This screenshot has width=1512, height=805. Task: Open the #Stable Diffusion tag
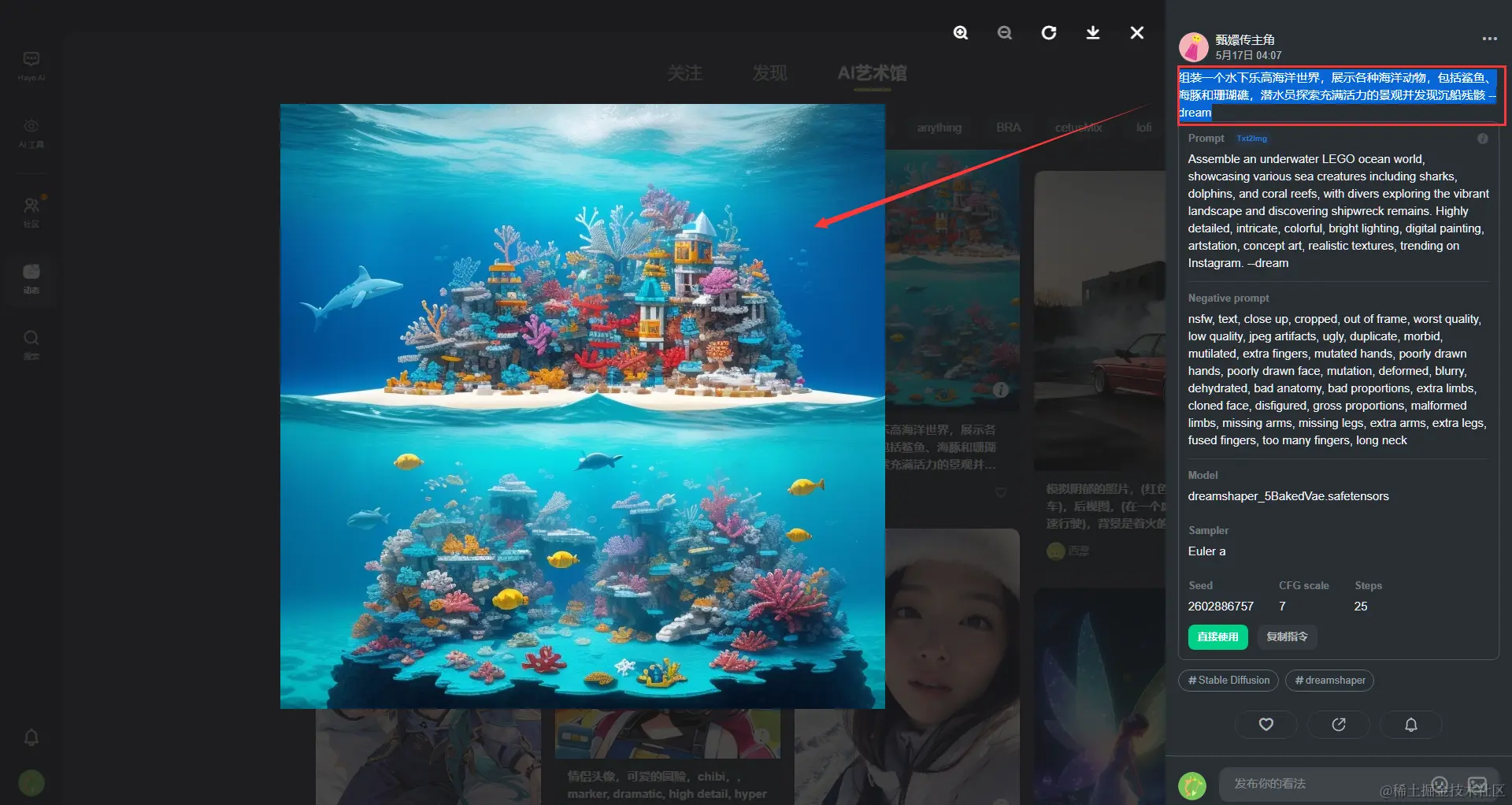(1228, 681)
